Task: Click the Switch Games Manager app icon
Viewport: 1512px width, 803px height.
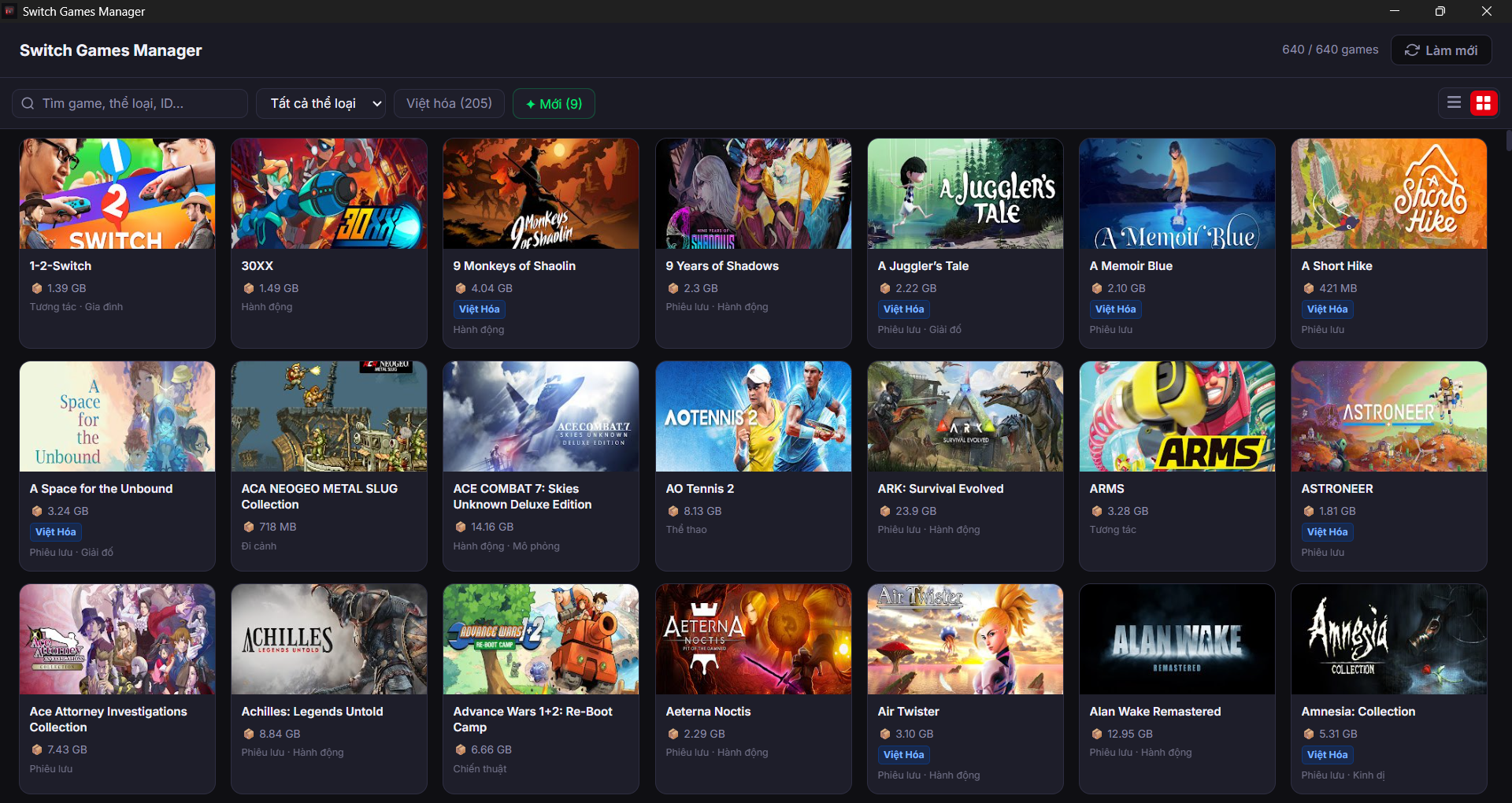Action: pyautogui.click(x=9, y=11)
